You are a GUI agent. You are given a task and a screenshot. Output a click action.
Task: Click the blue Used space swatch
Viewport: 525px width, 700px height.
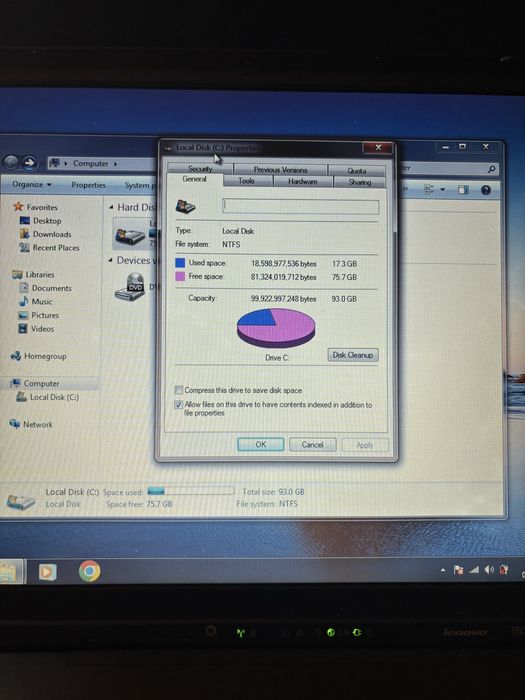(x=180, y=263)
